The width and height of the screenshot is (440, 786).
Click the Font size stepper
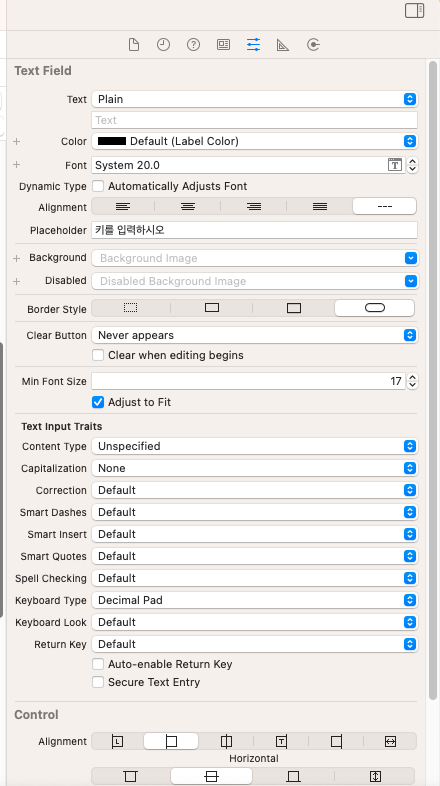click(x=412, y=164)
